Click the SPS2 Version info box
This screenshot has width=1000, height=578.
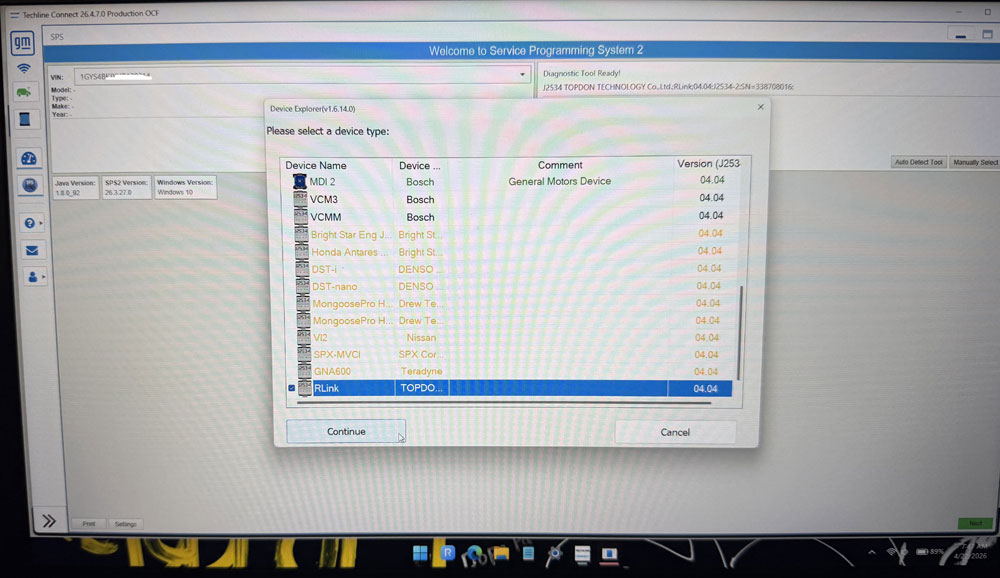click(126, 187)
